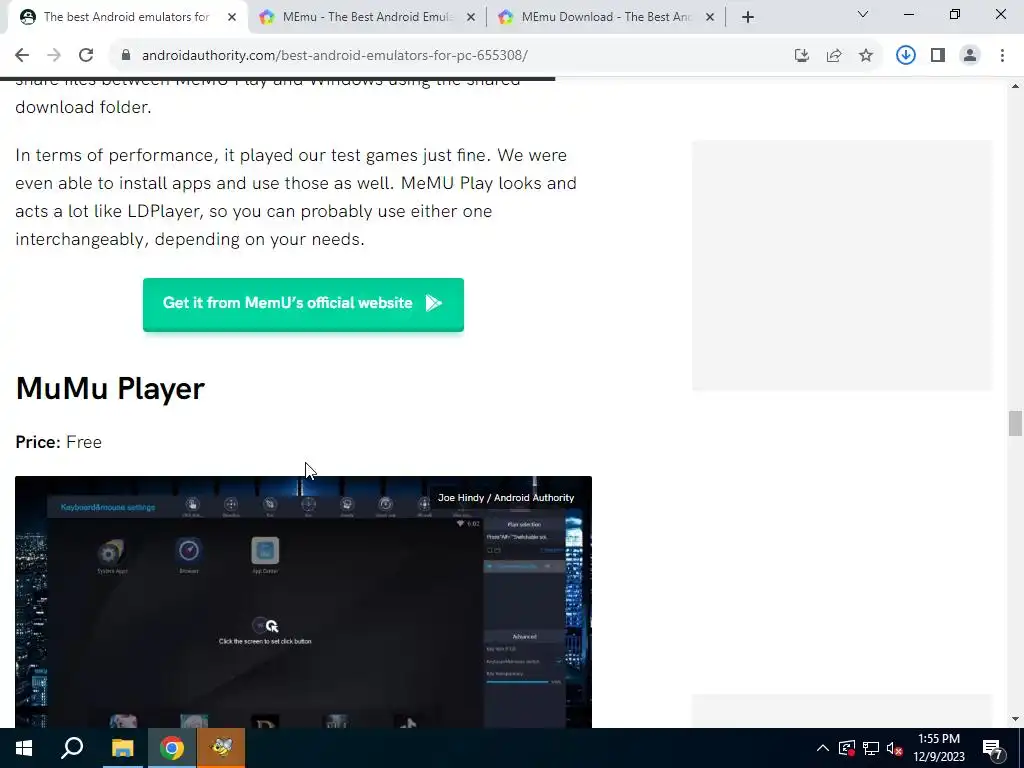Screen dimensions: 1024x768
Task: Open the Chrome profile avatar
Action: tap(970, 56)
